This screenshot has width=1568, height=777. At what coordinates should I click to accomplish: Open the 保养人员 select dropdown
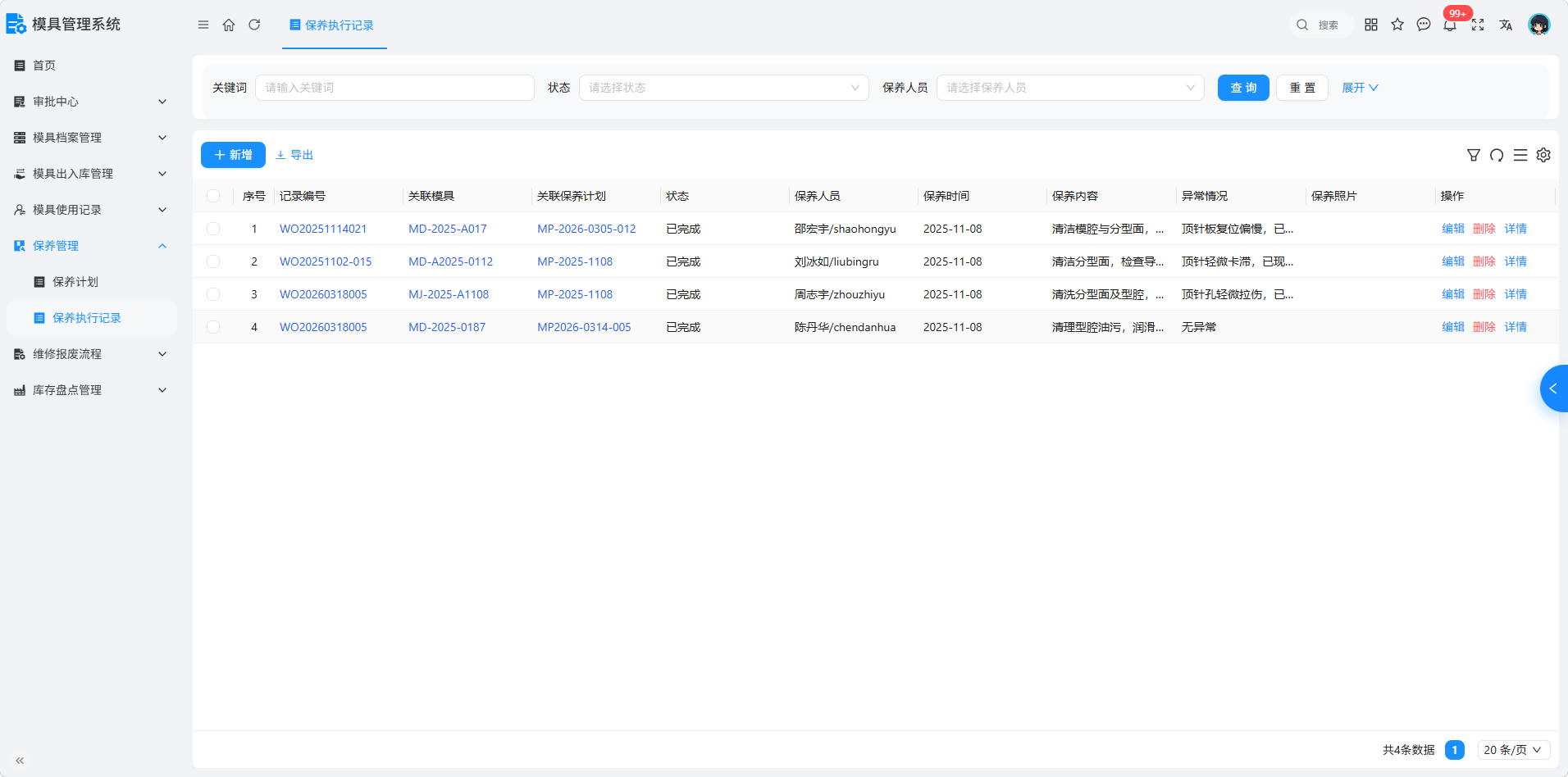1070,88
